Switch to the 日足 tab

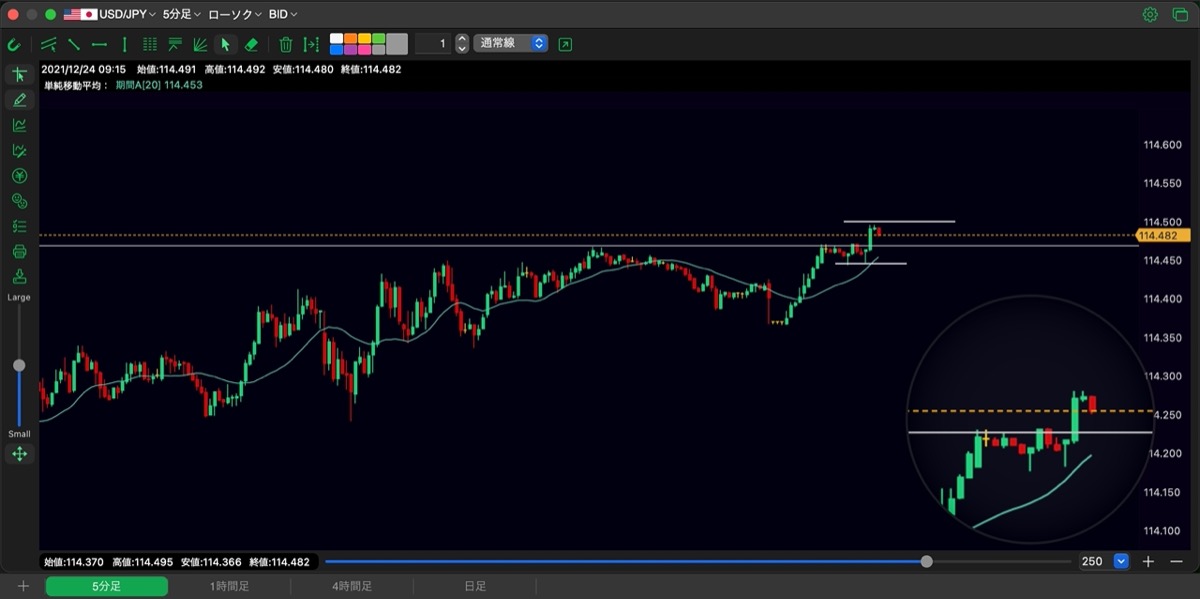474,587
